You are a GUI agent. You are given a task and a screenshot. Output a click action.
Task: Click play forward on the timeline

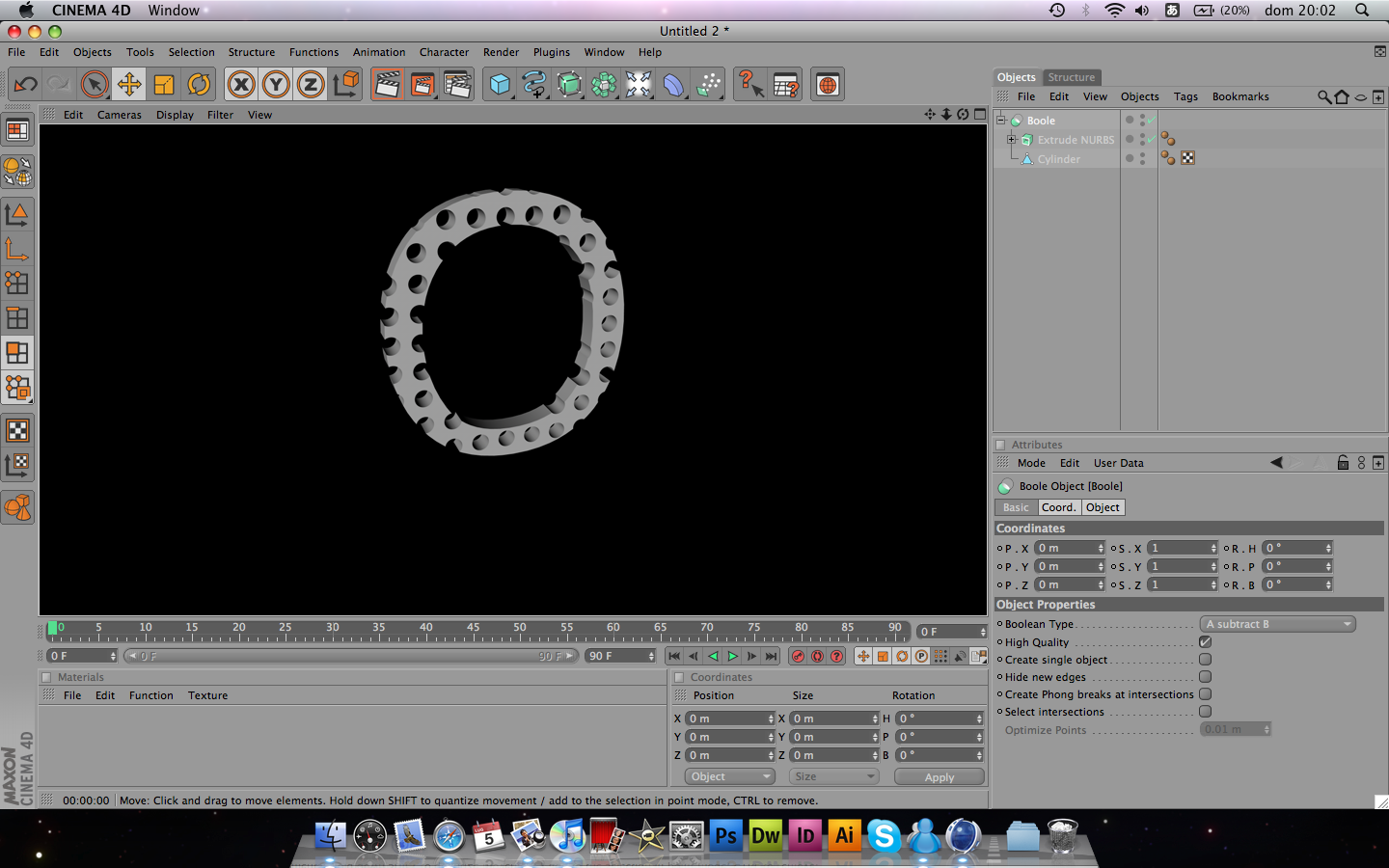pyautogui.click(x=732, y=656)
